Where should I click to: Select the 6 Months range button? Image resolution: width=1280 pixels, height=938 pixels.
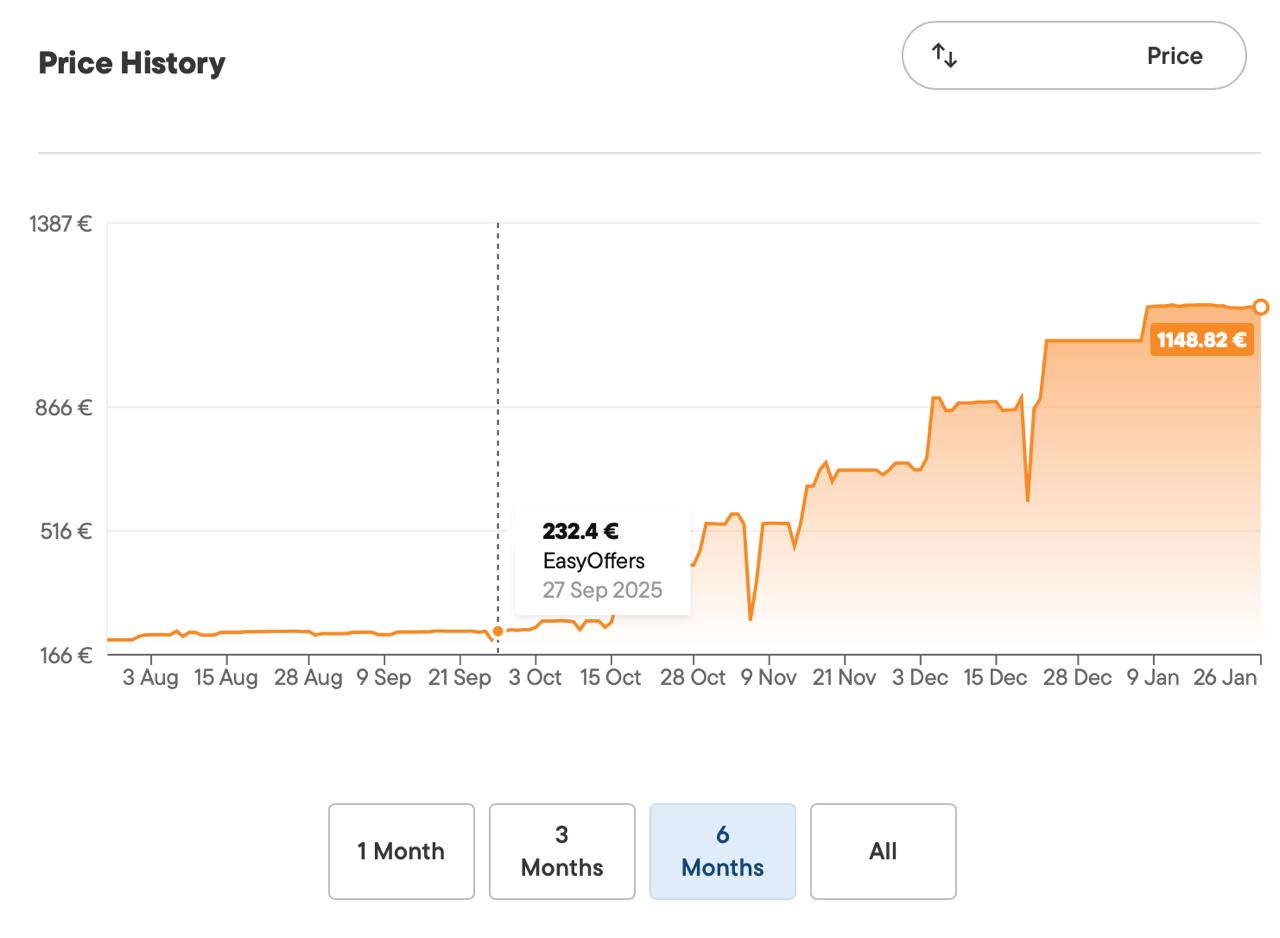click(x=722, y=851)
